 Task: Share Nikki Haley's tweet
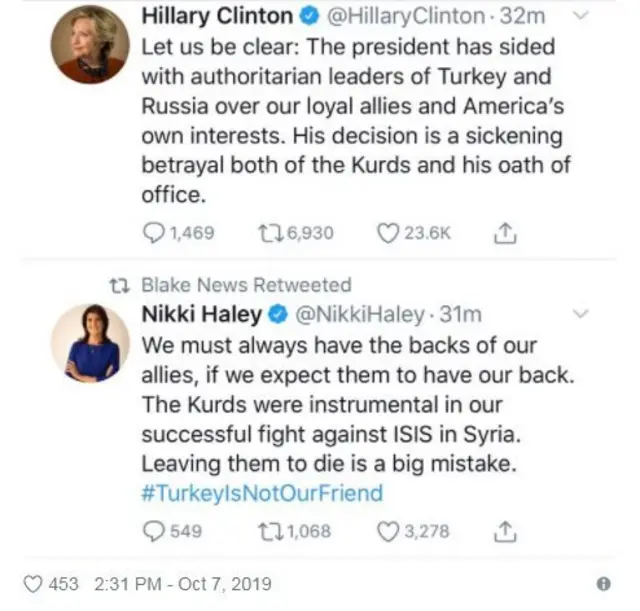(x=505, y=531)
